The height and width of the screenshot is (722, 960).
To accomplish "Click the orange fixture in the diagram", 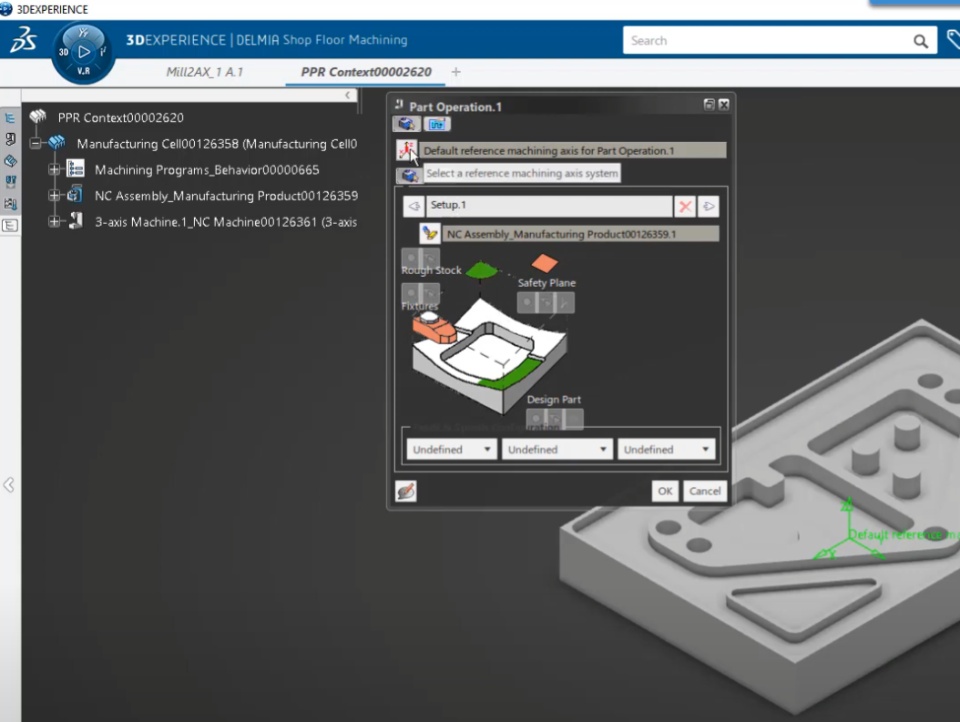I will (x=433, y=328).
